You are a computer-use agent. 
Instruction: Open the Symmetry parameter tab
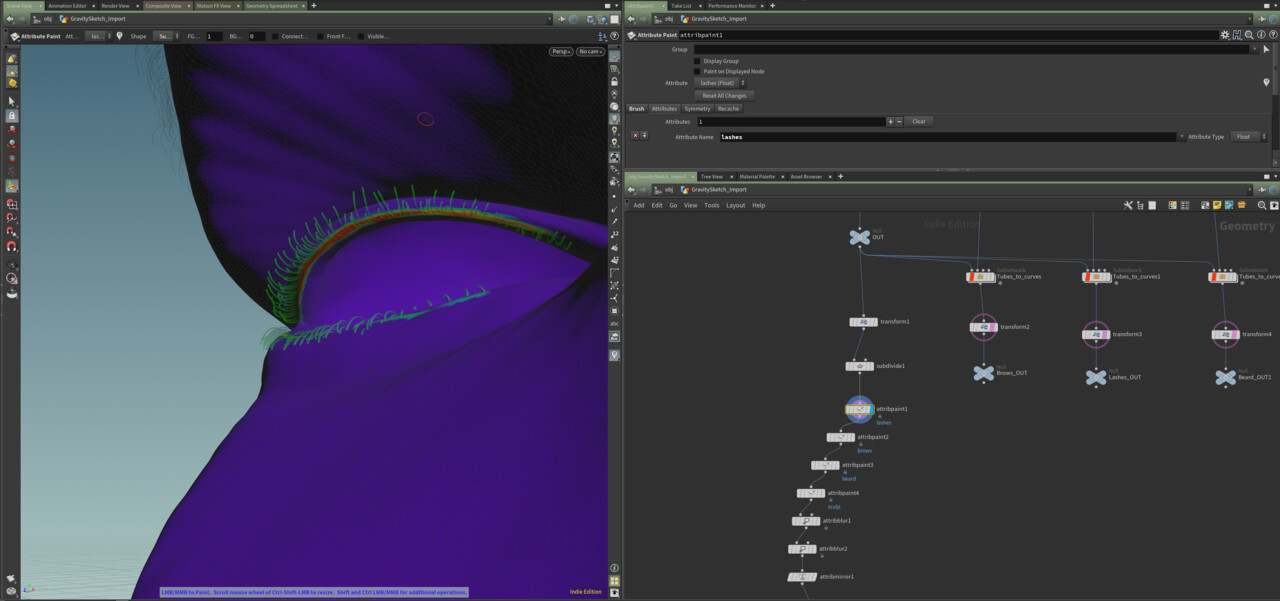697,108
